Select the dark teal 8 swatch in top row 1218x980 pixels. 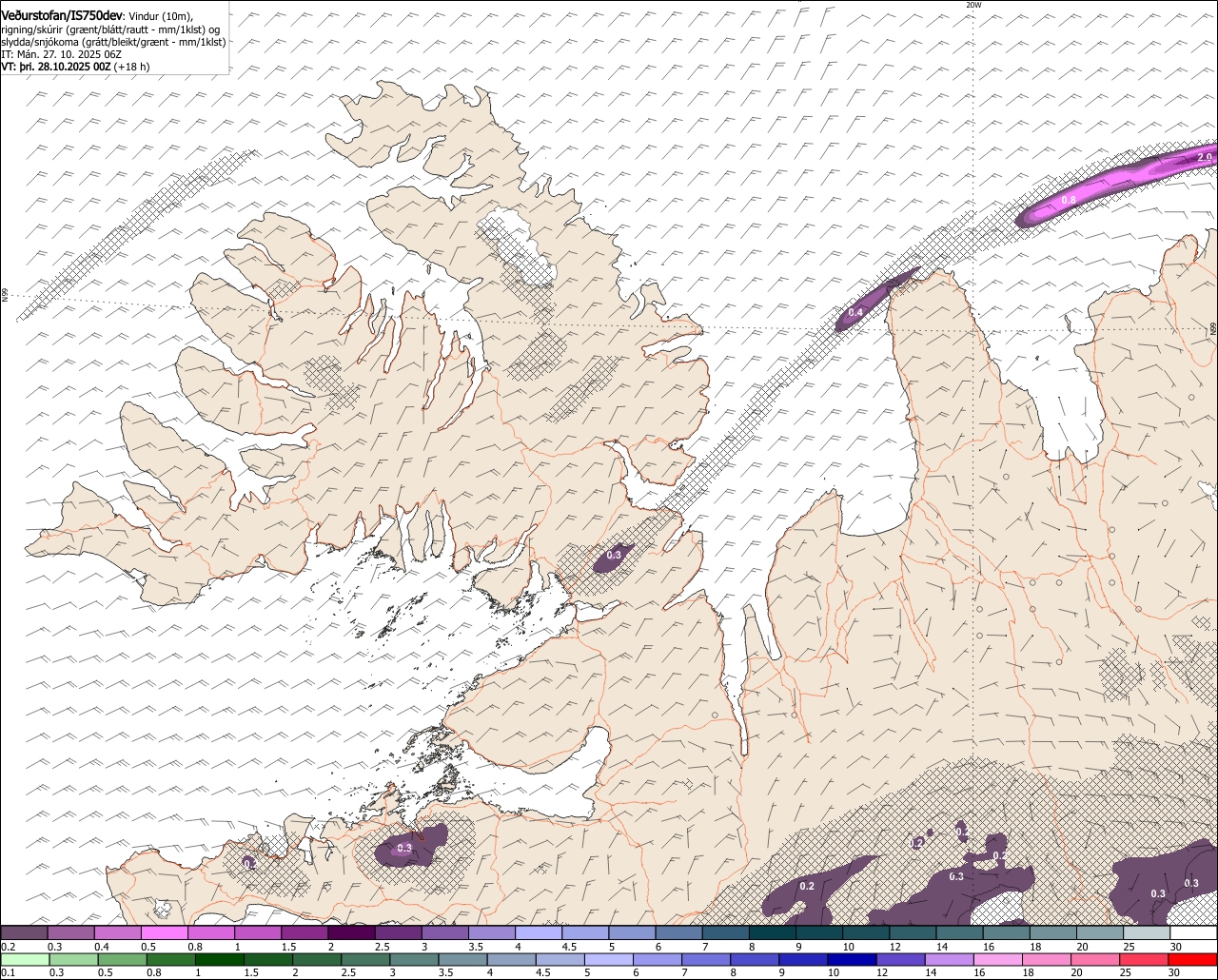pos(773,932)
